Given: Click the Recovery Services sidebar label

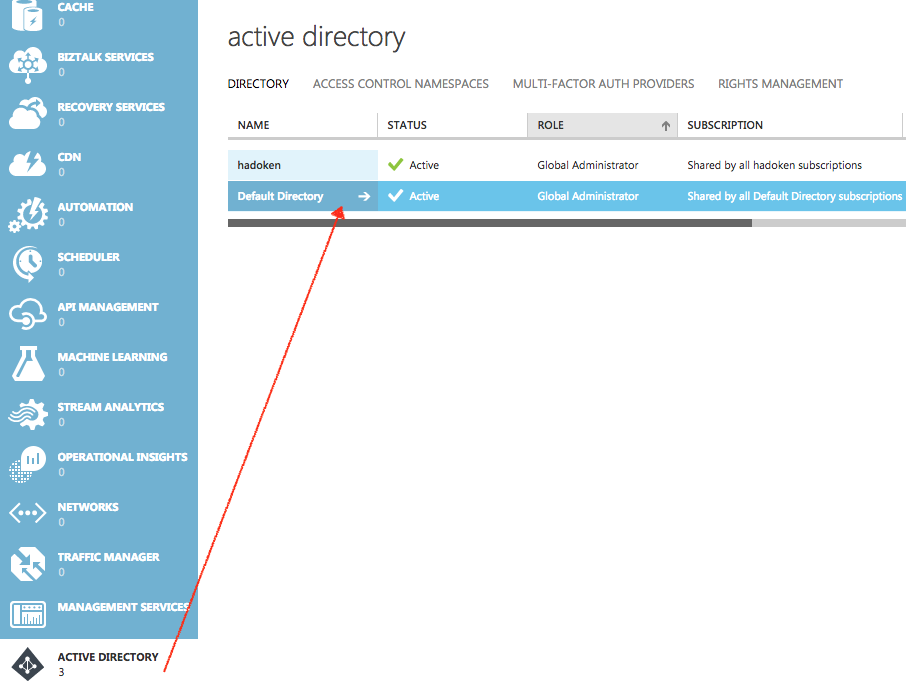Looking at the screenshot, I should [x=111, y=107].
